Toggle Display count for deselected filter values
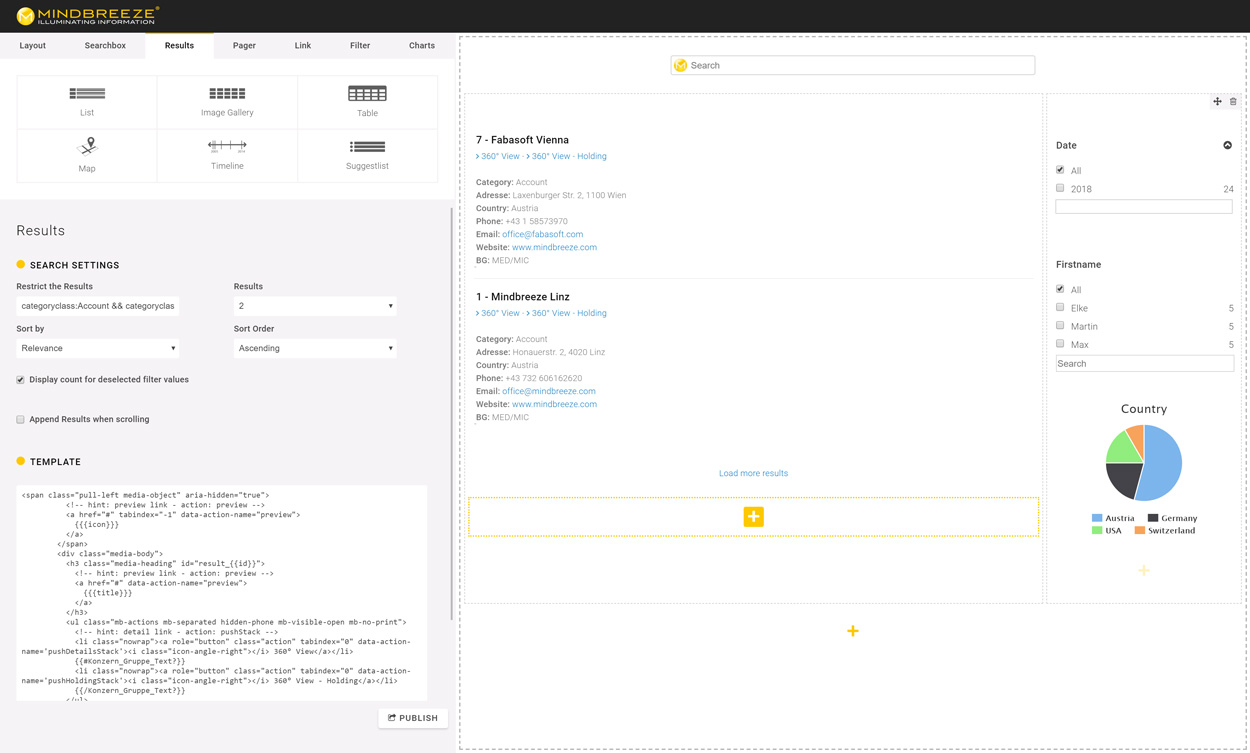This screenshot has height=753, width=1250. [20, 380]
